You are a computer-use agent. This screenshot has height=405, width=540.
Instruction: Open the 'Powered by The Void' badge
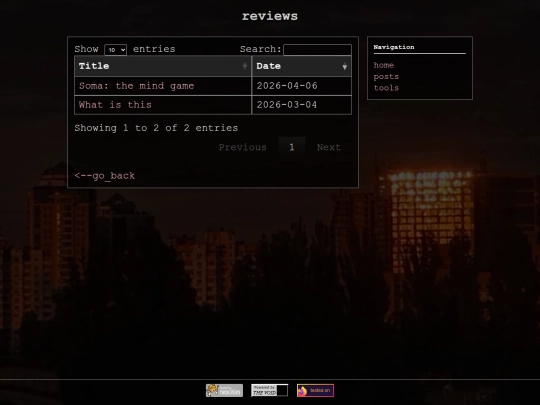tap(269, 391)
